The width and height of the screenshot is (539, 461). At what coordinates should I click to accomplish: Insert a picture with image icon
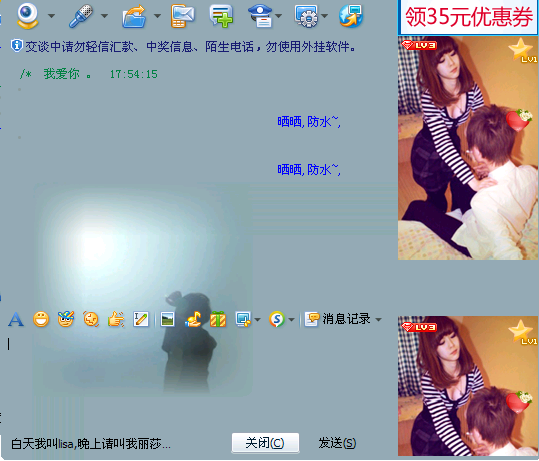pos(167,319)
